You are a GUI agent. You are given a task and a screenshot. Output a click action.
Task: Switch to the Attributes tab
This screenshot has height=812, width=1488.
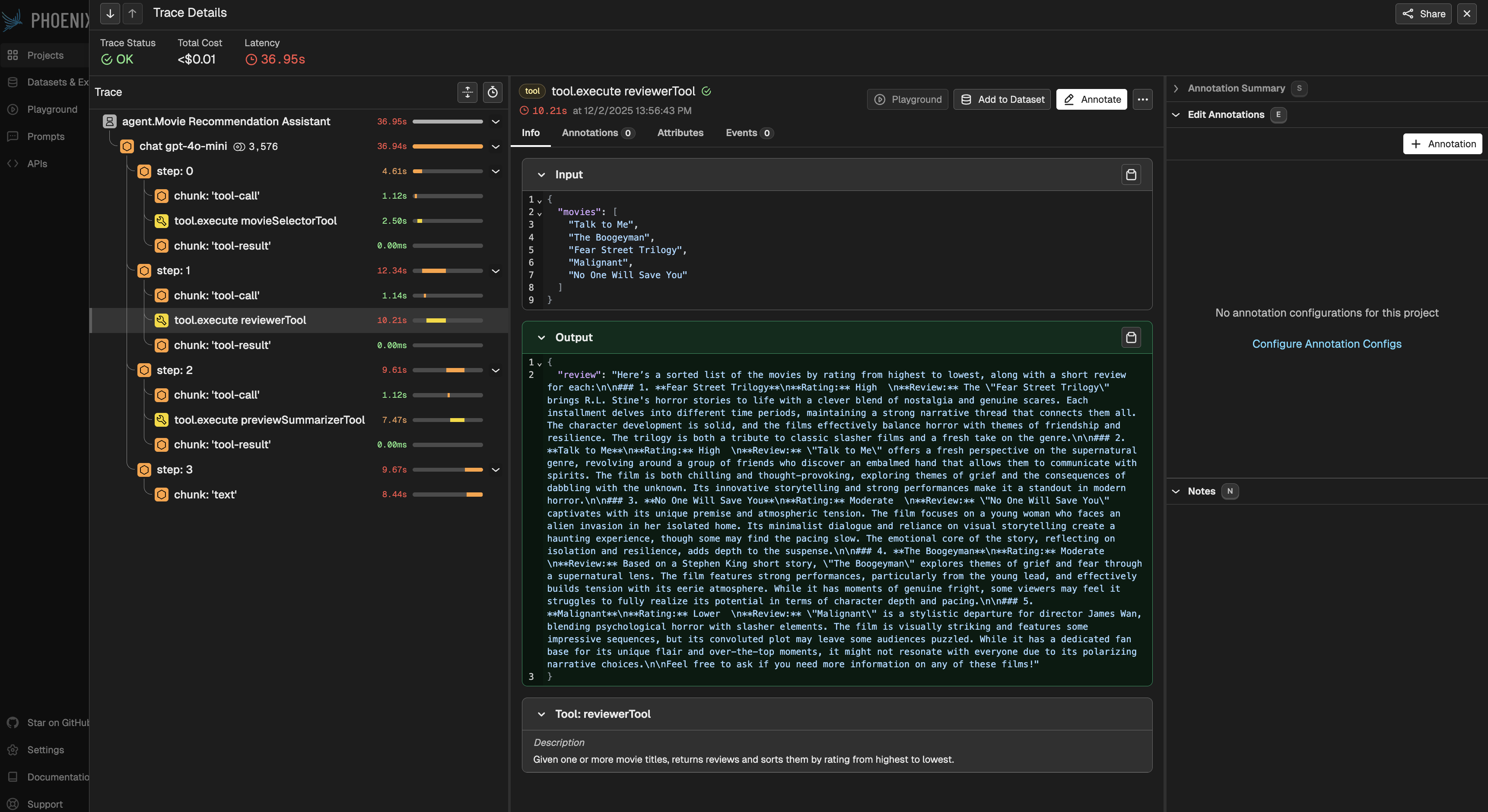coord(680,133)
